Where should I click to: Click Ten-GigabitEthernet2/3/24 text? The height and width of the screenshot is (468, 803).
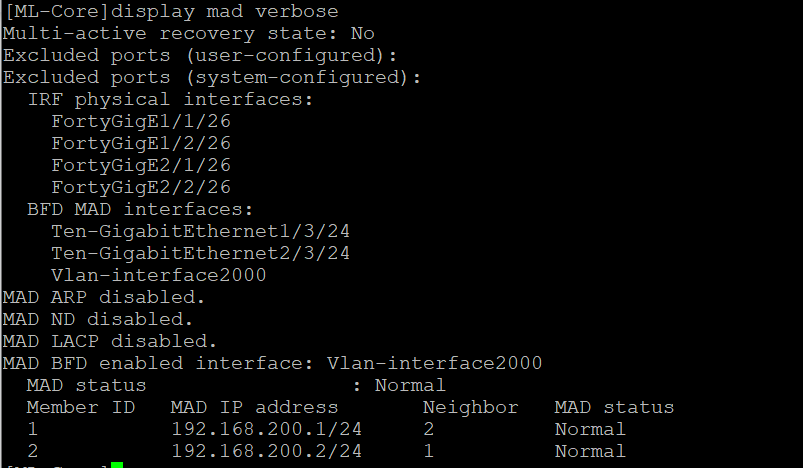[201, 253]
